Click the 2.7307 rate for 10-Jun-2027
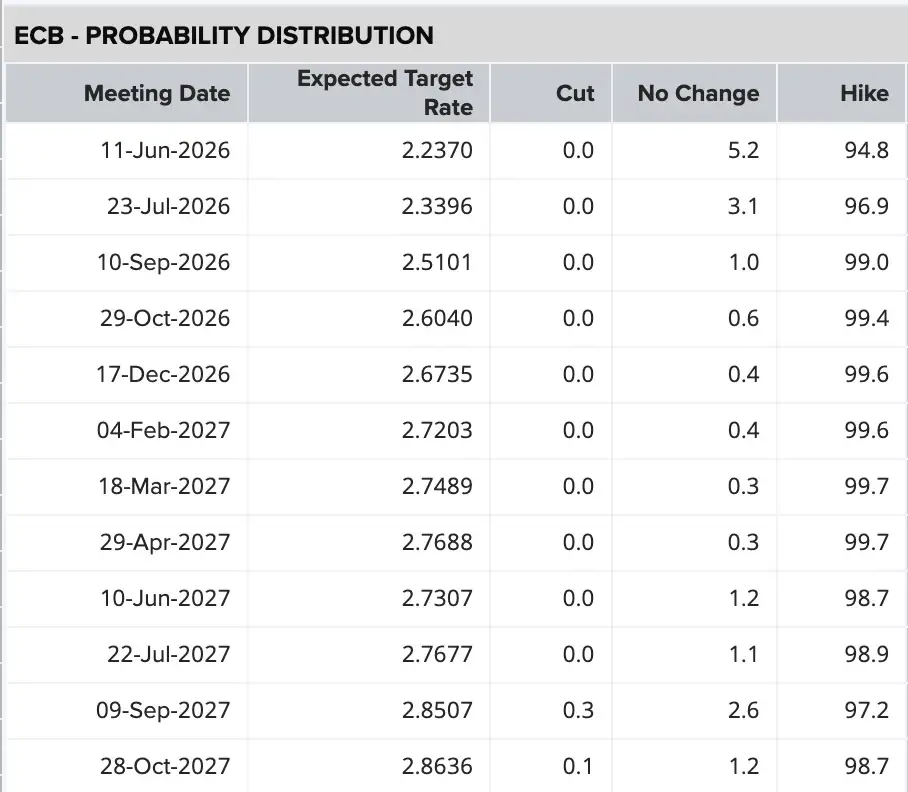908x792 pixels. 437,598
